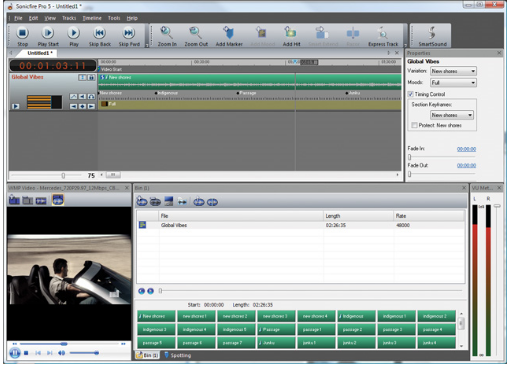Click the Add Marker tool

click(229, 36)
